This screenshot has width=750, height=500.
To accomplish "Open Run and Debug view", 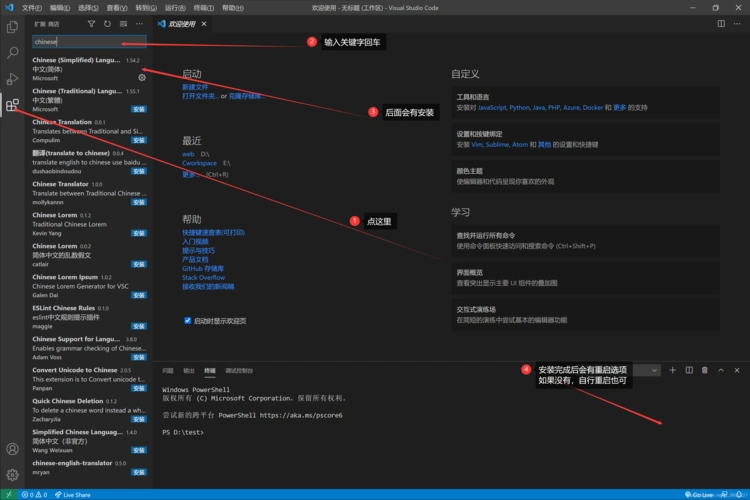I will pyautogui.click(x=12, y=78).
